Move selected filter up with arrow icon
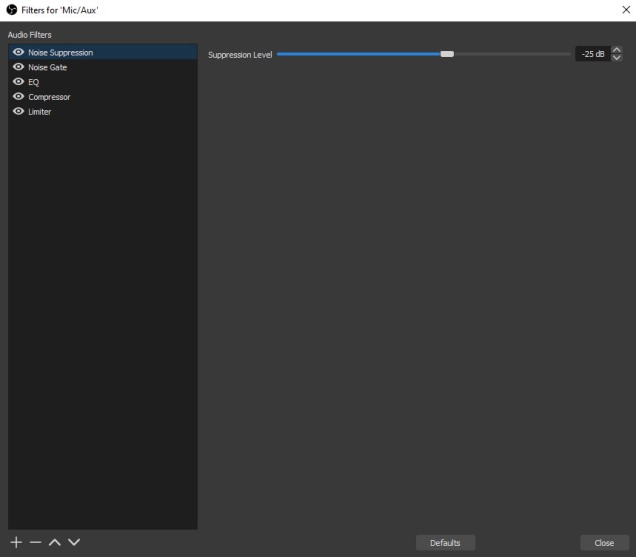 (54, 542)
